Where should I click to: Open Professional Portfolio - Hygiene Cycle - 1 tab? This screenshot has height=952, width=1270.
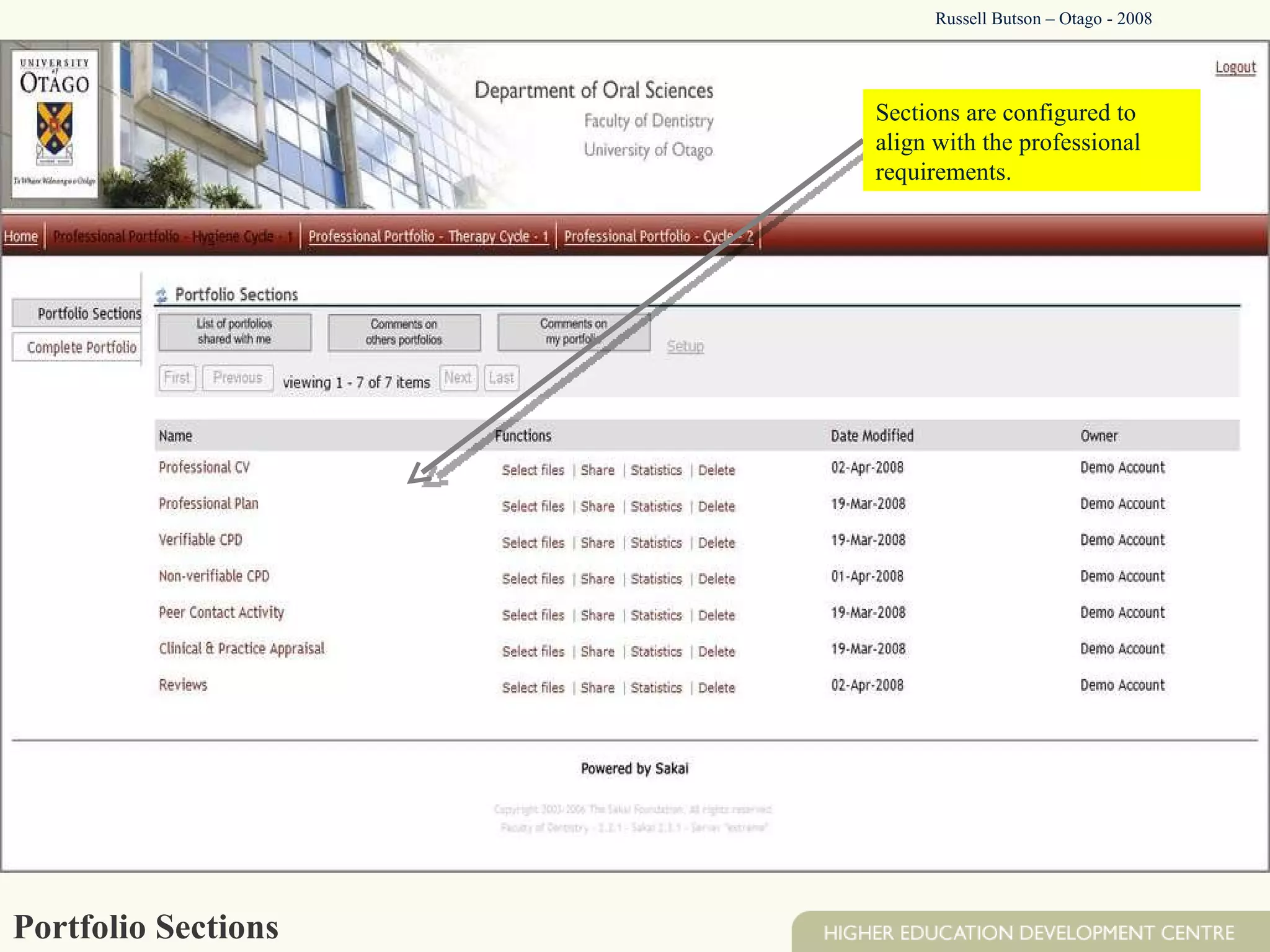click(173, 236)
